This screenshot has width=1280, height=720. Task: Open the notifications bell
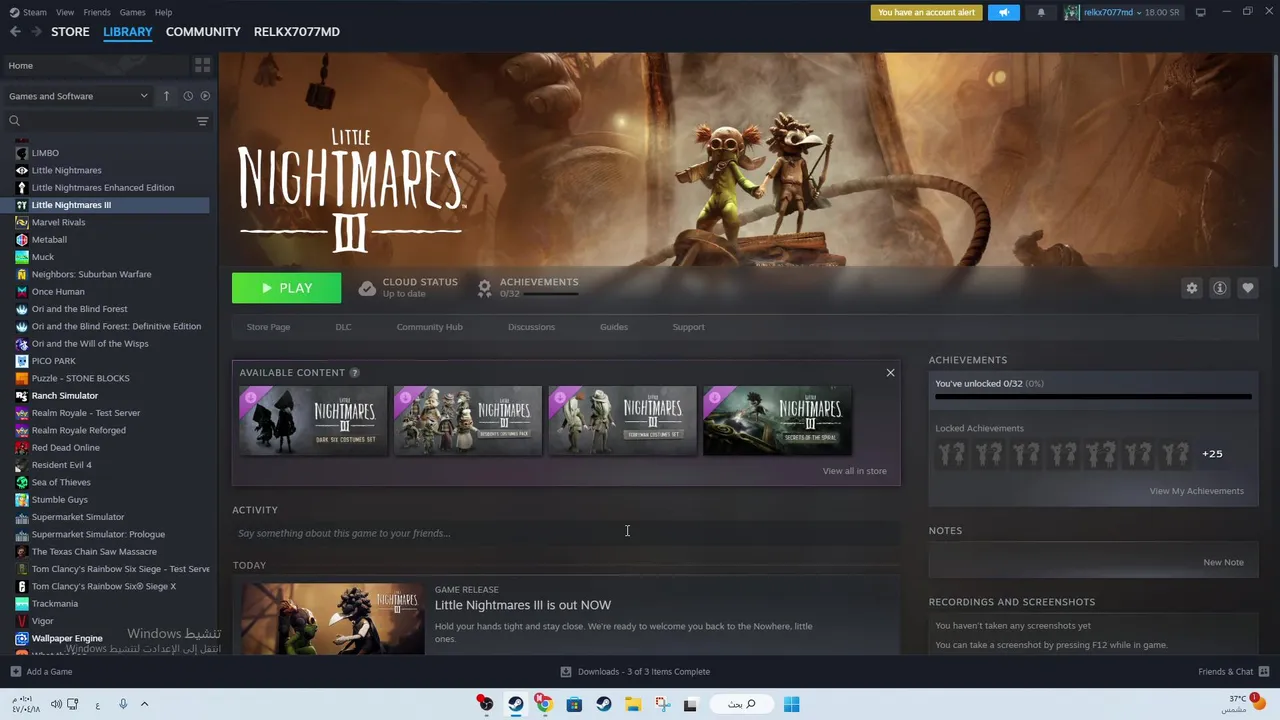pyautogui.click(x=1041, y=12)
